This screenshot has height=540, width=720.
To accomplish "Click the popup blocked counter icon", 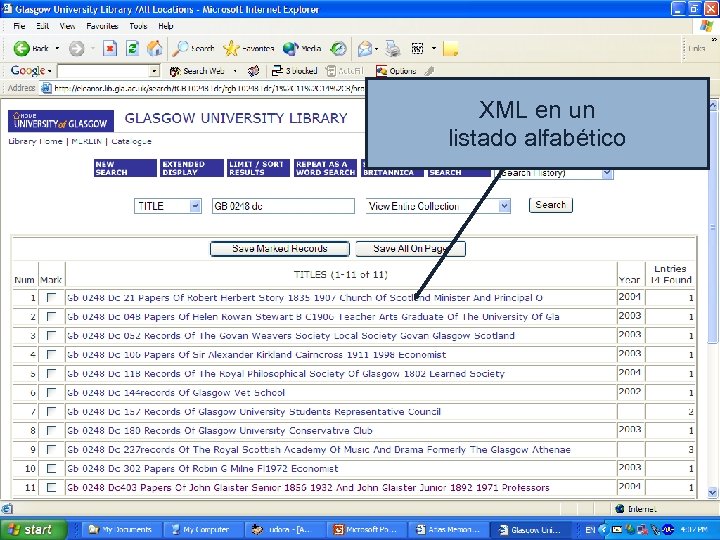I will [x=277, y=71].
